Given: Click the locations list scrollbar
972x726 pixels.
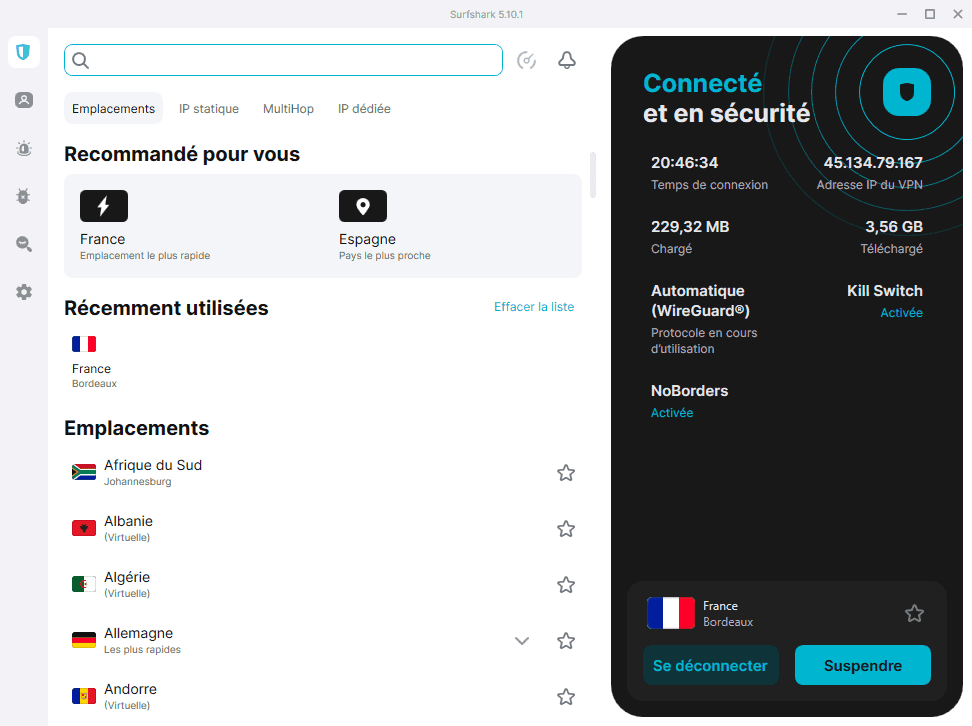Looking at the screenshot, I should (593, 175).
